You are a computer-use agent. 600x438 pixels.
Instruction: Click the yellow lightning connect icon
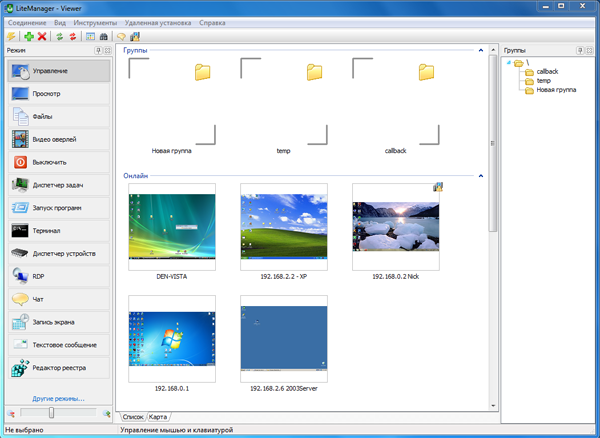pyautogui.click(x=11, y=36)
